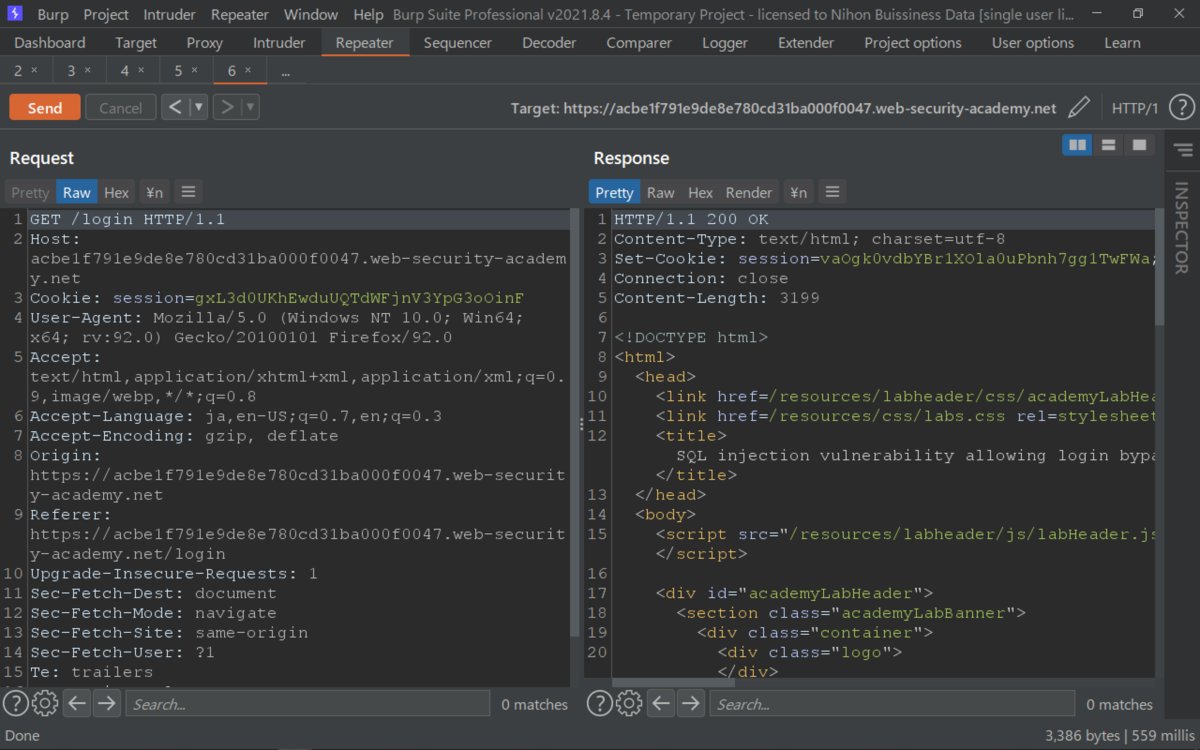This screenshot has height=750, width=1200.
Task: Switch to the Target tab
Action: click(136, 43)
